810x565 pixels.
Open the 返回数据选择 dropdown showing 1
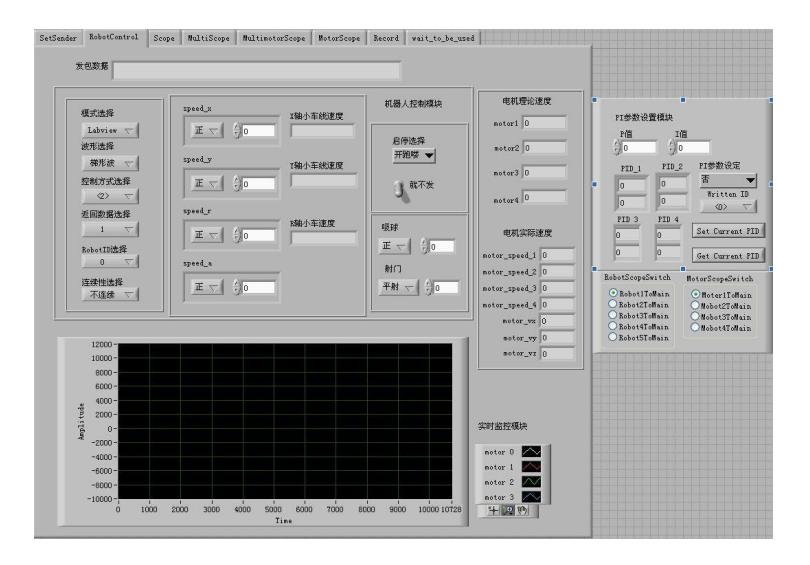click(110, 229)
